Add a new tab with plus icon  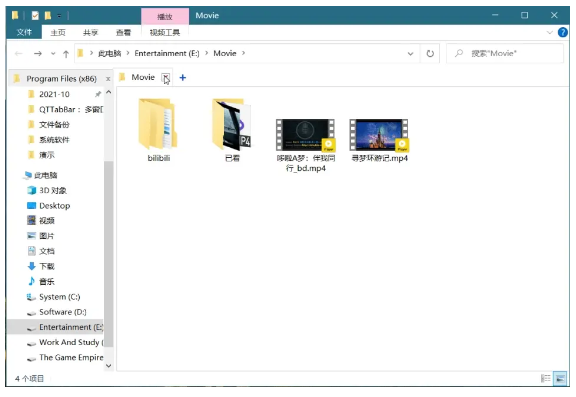[x=183, y=77]
